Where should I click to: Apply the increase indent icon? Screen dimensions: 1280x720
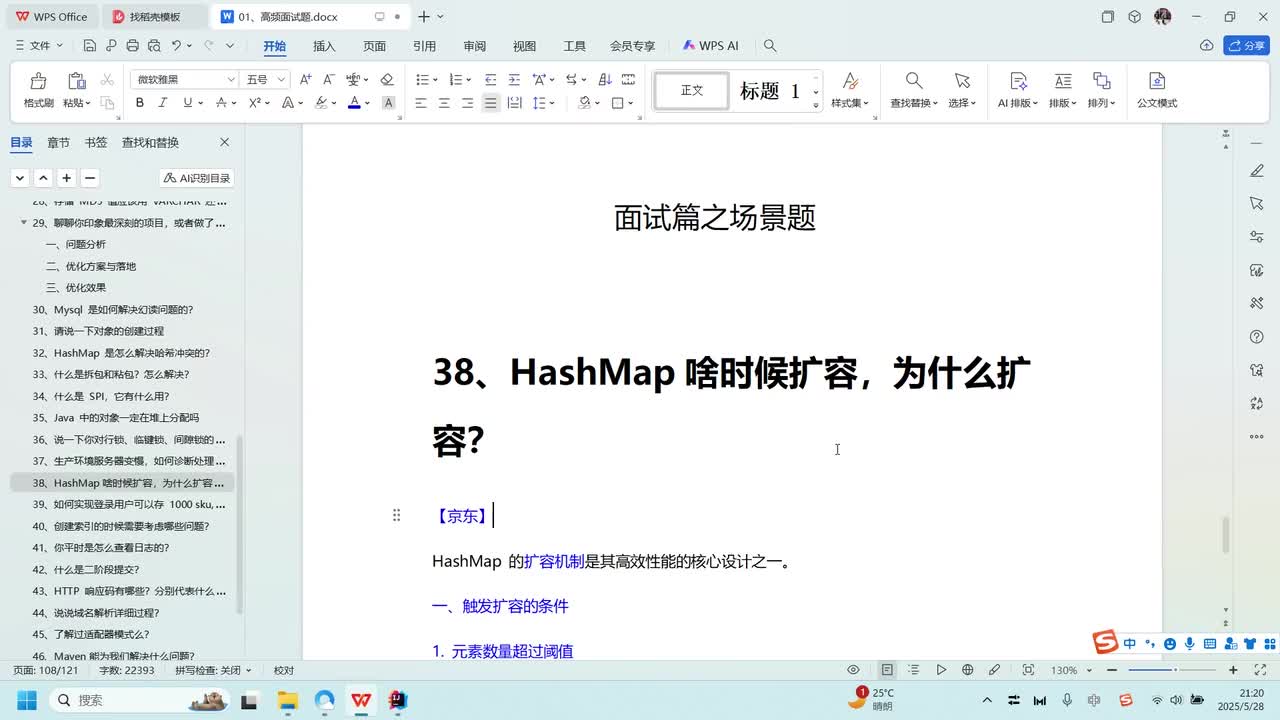pyautogui.click(x=514, y=79)
